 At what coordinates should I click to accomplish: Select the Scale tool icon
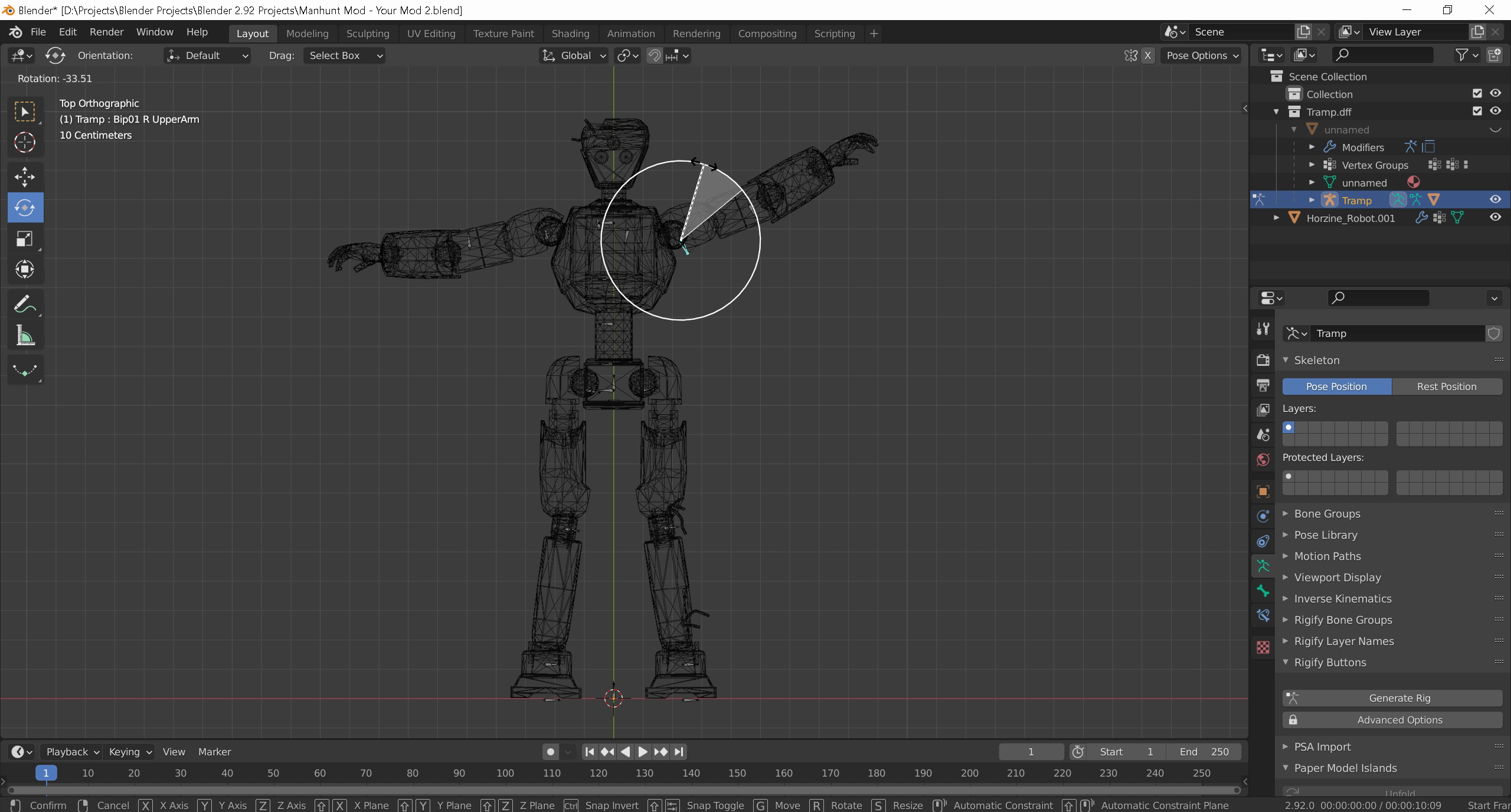[x=25, y=238]
